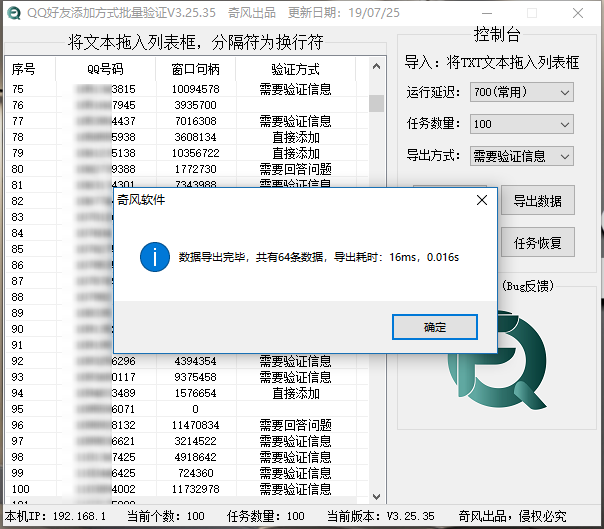Click 任务数量: 100 in status bar

click(x=266, y=516)
